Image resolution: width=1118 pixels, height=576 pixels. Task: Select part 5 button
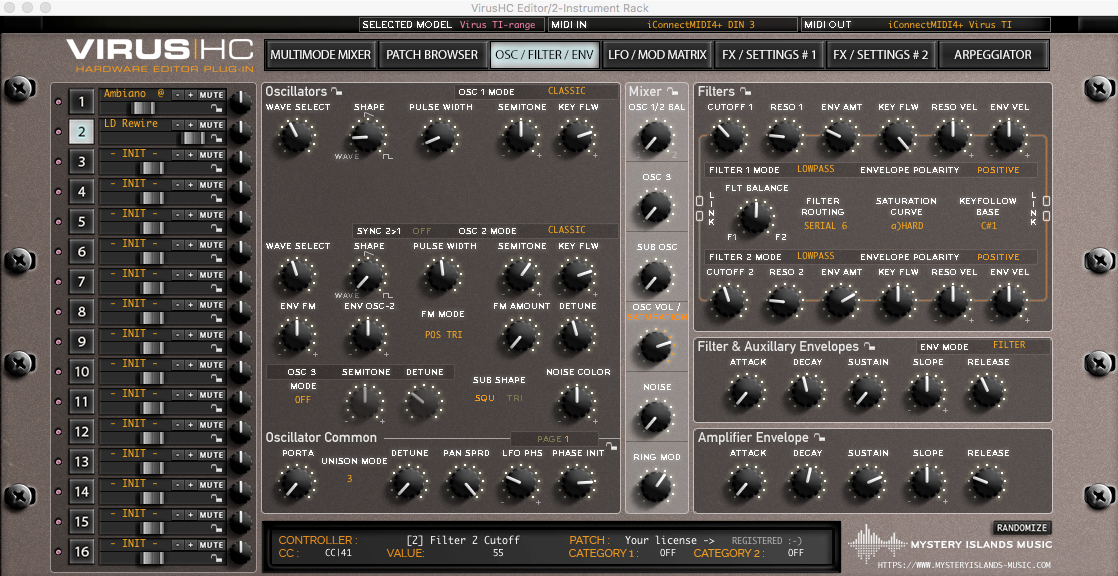click(82, 221)
